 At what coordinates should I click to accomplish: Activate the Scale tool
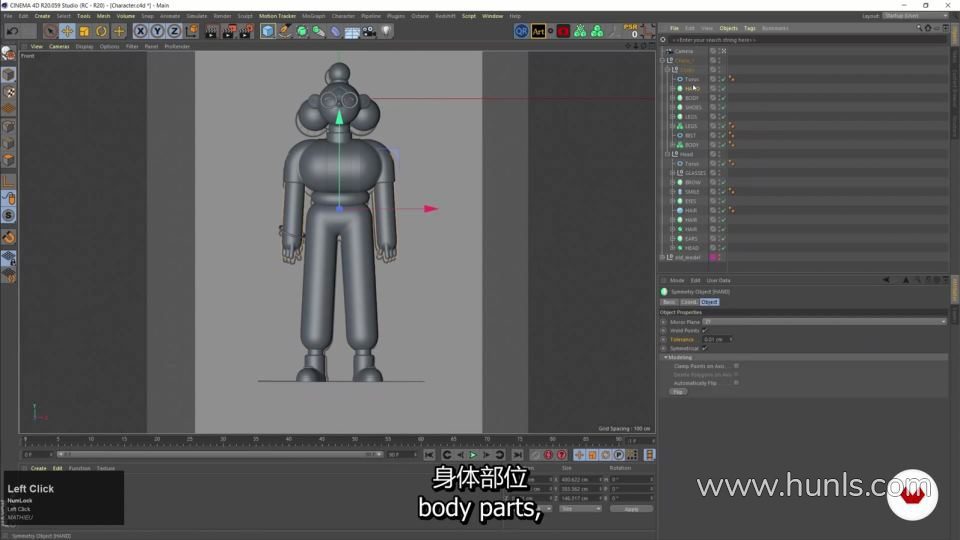click(84, 31)
